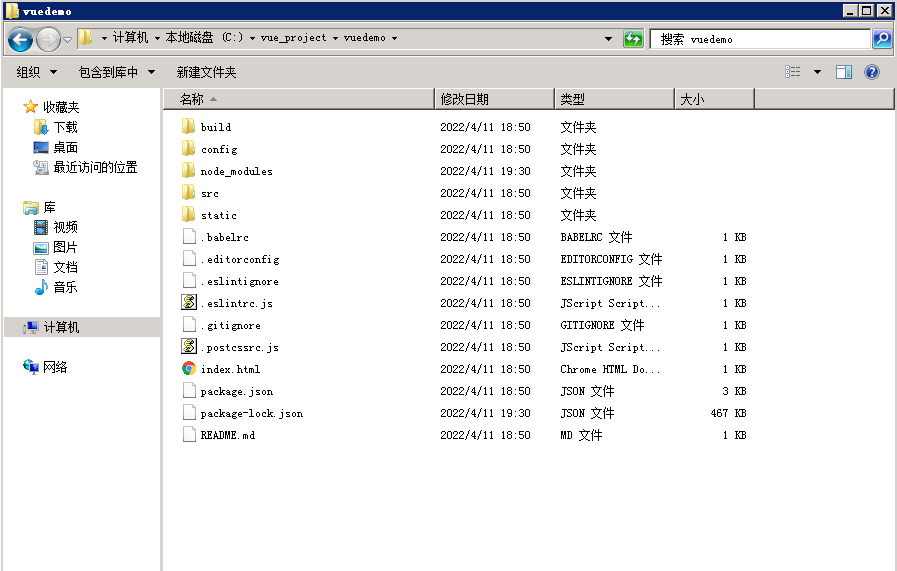Screen dimensions: 897x571
Task: Select 网络 in the navigation pane
Action: point(55,367)
